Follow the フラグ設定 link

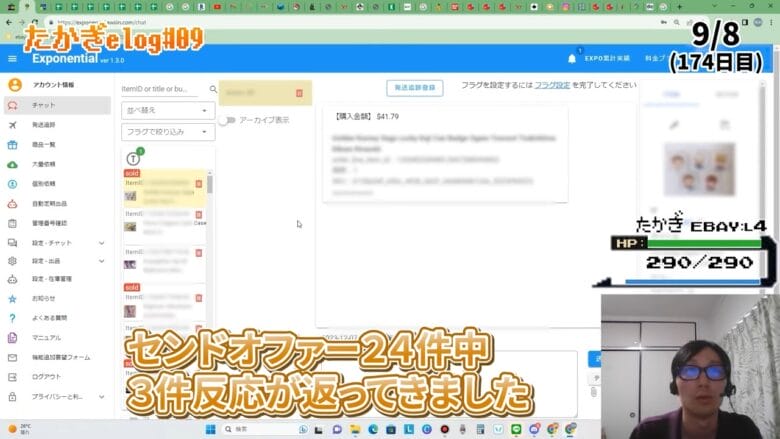[x=552, y=85]
